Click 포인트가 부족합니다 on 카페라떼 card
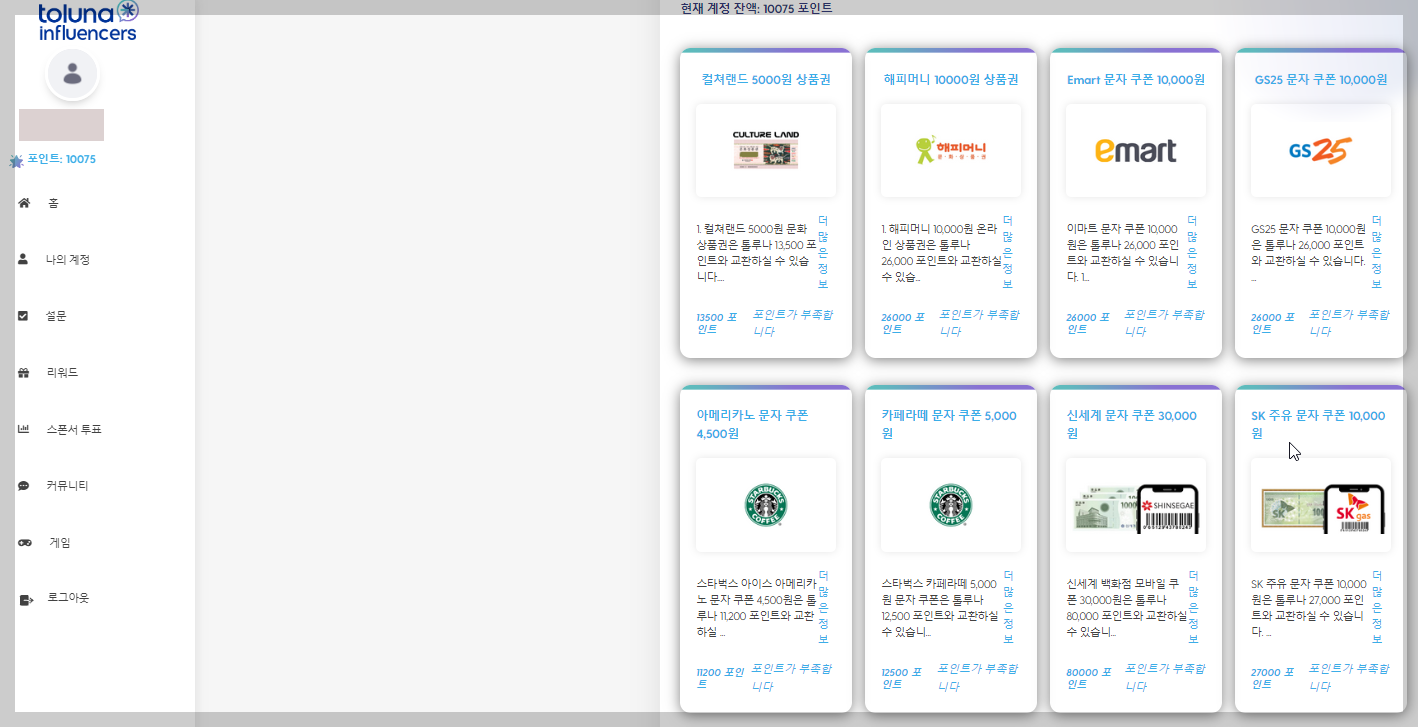Viewport: 1418px width, 727px height. point(979,677)
